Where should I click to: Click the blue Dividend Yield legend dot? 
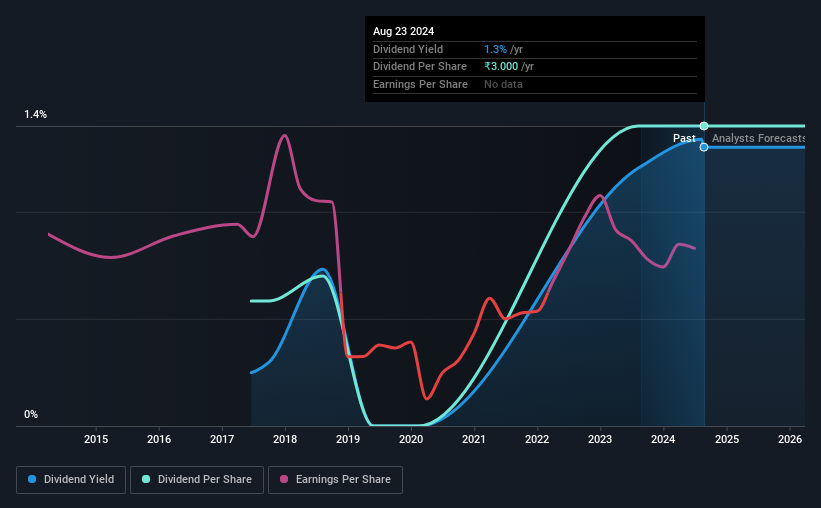click(32, 479)
